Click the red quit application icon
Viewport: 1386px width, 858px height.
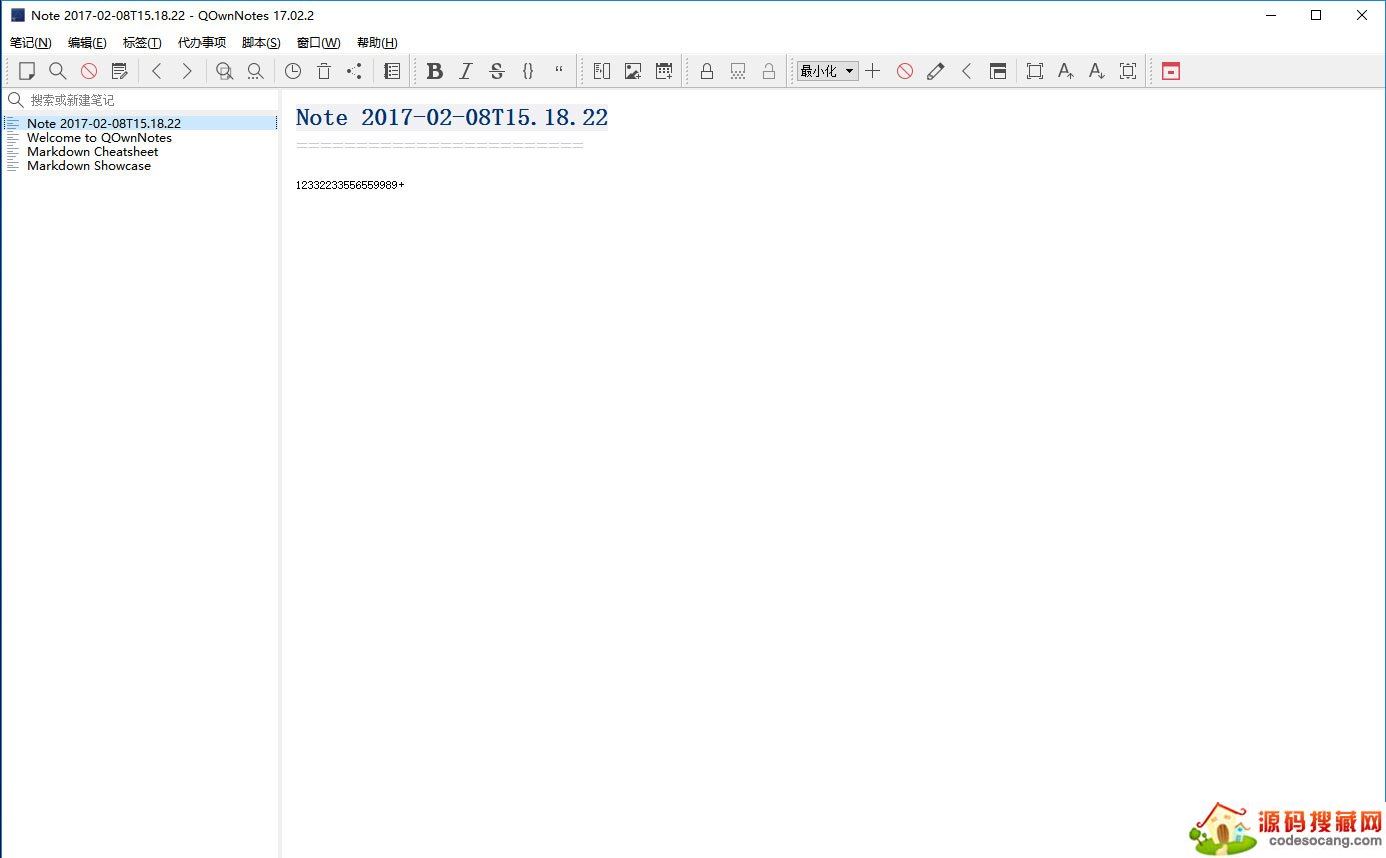tap(1171, 71)
